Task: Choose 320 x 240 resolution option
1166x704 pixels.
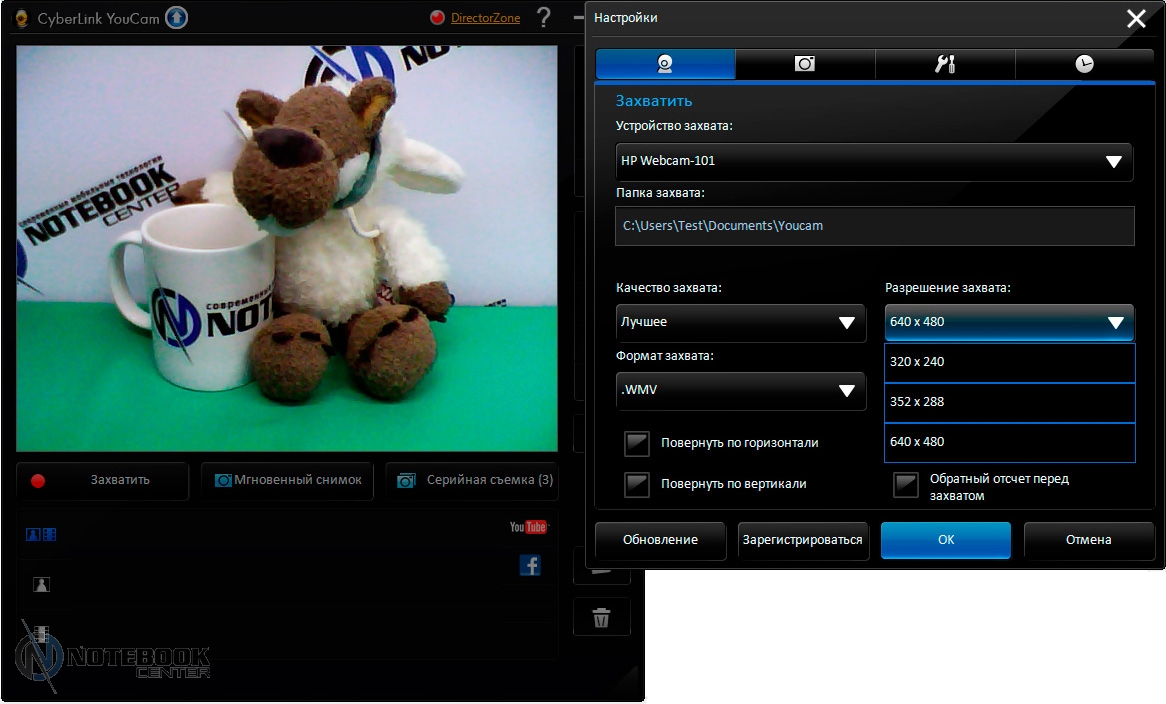Action: coord(1009,362)
